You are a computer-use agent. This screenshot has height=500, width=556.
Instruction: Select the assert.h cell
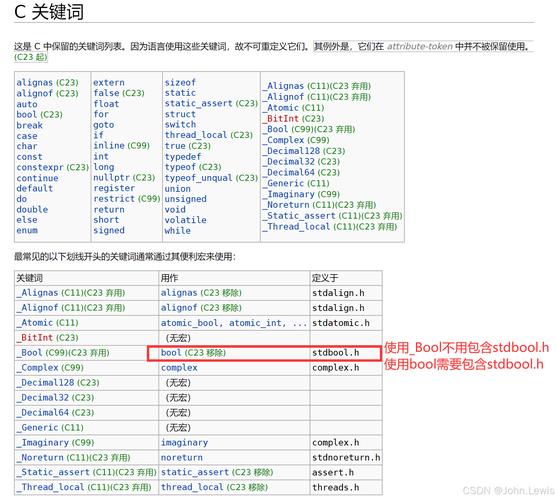pyautogui.click(x=346, y=472)
